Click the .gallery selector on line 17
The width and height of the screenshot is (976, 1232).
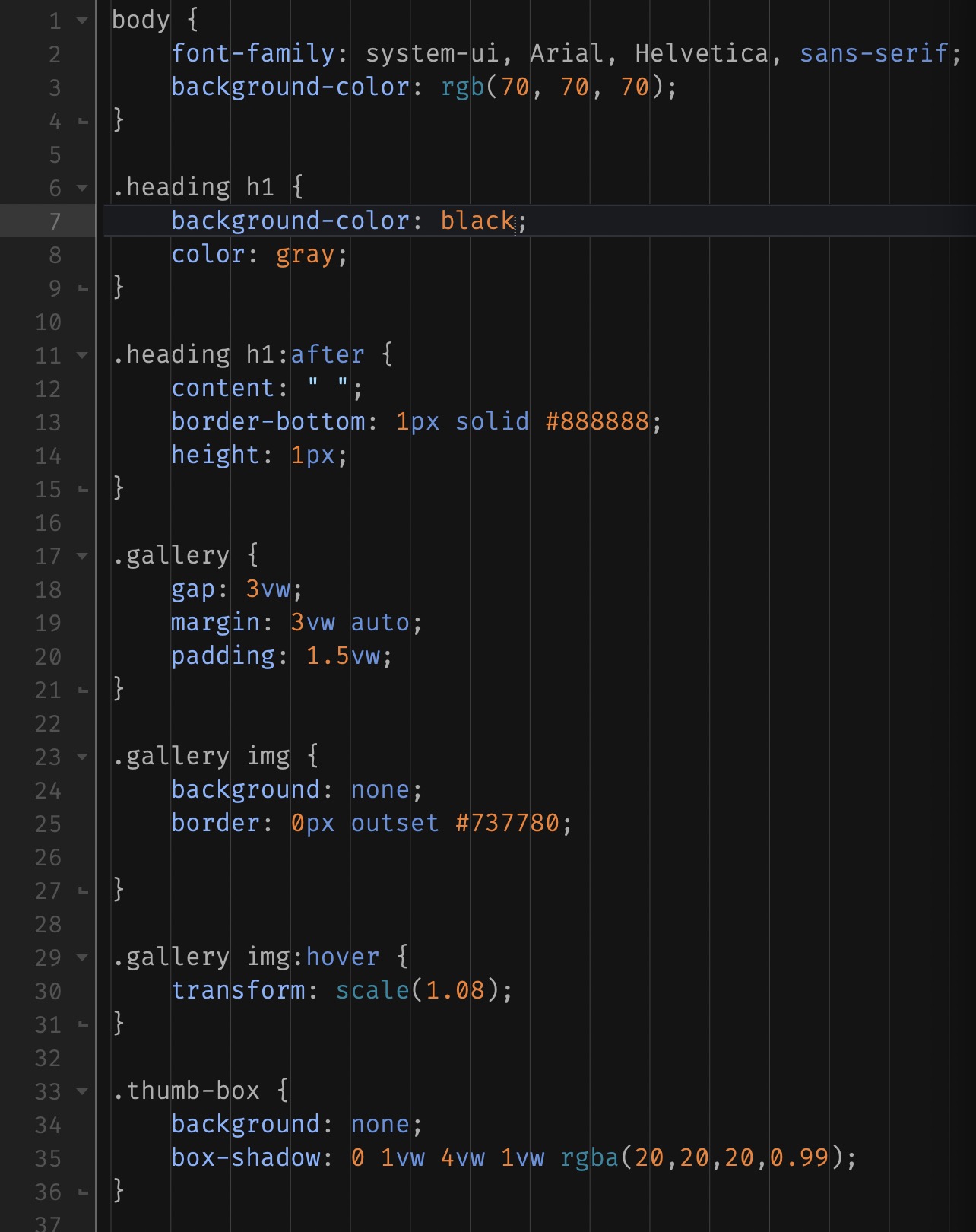[x=171, y=555]
